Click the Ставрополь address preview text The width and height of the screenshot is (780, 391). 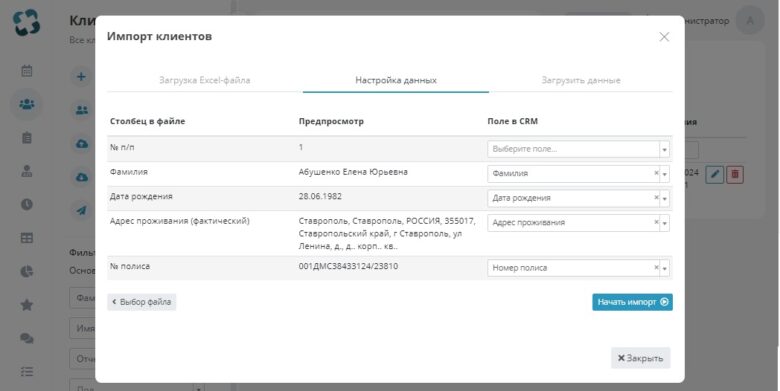pos(387,233)
